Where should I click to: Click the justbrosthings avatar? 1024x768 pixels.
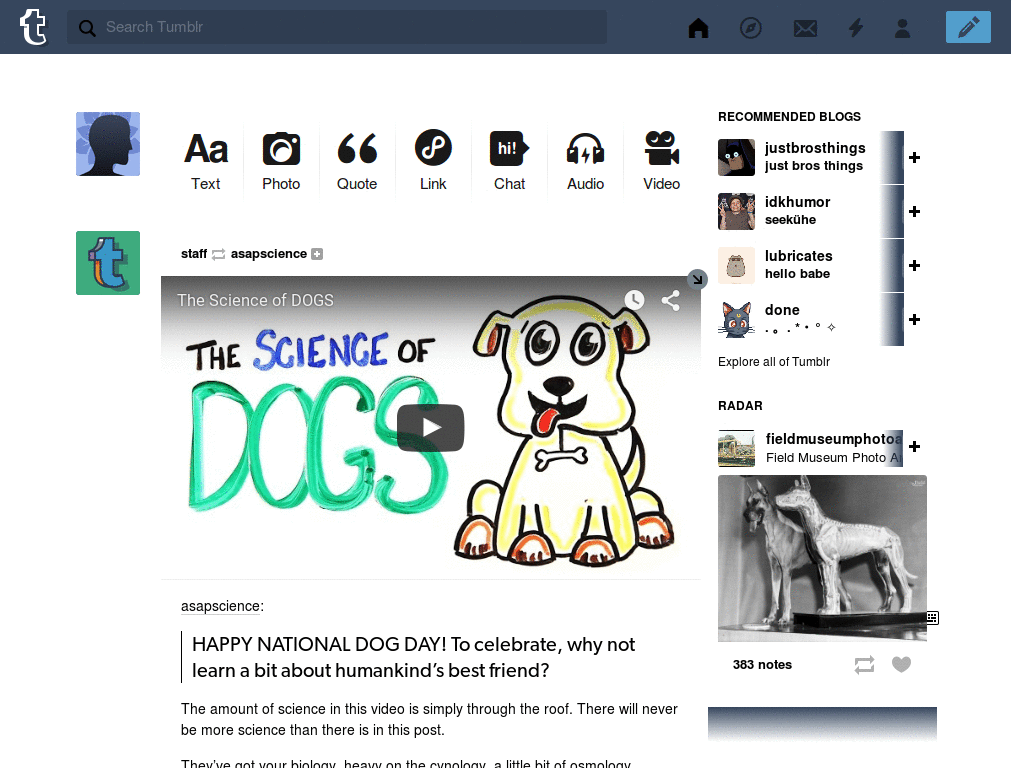pos(737,157)
